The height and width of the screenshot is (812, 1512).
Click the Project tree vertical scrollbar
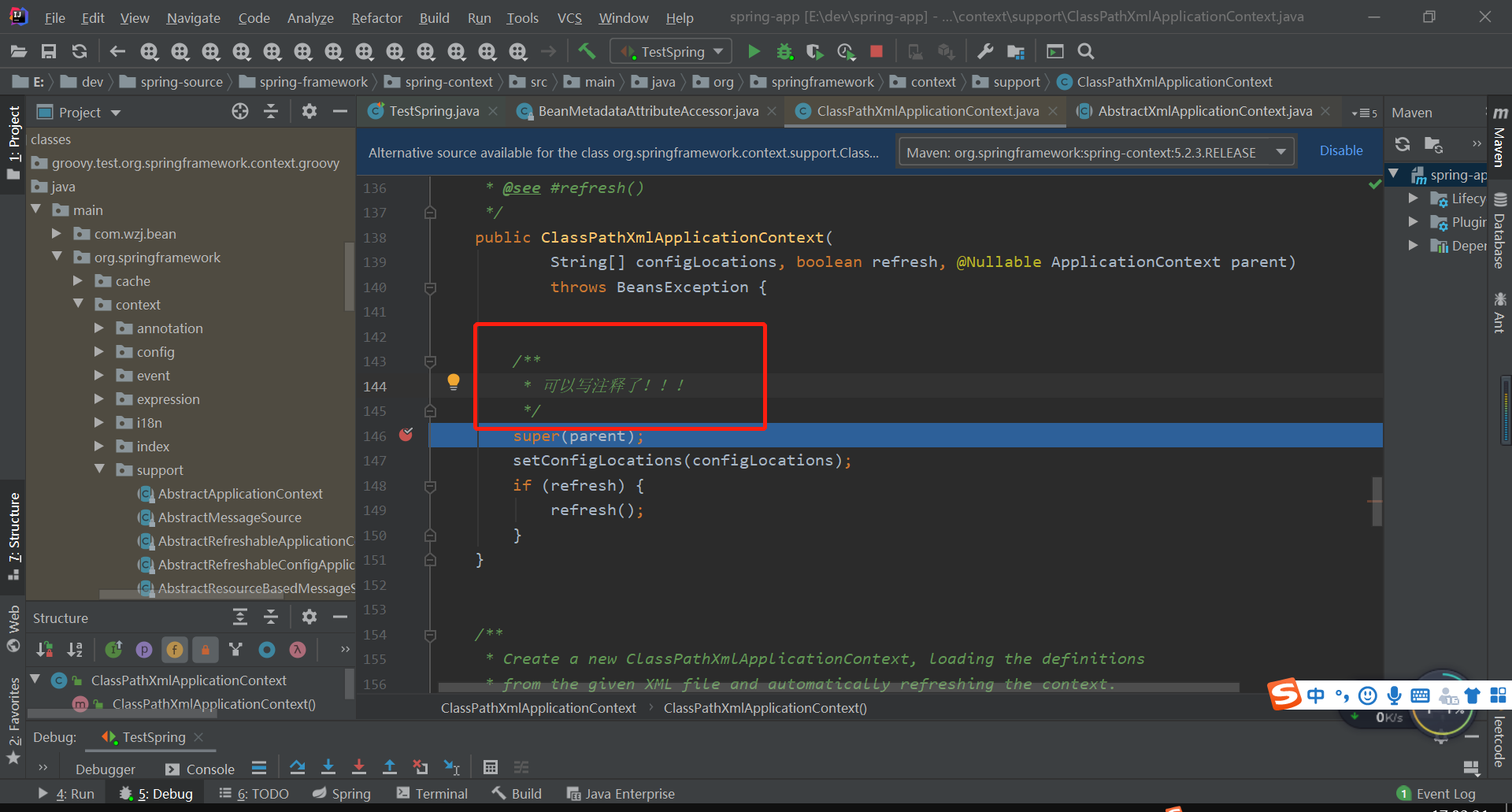(348, 276)
